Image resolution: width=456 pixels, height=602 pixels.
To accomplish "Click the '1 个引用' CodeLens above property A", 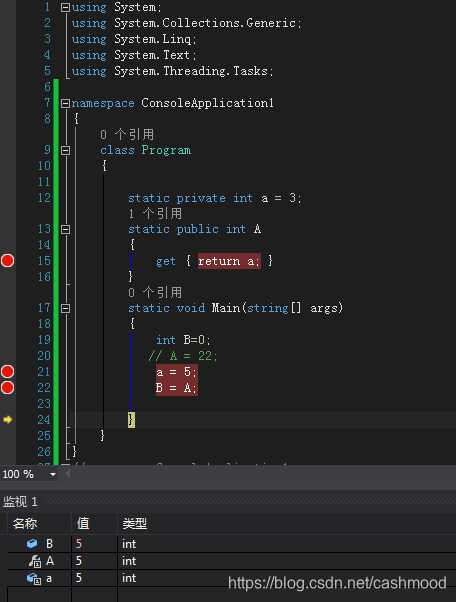I will click(x=155, y=213).
